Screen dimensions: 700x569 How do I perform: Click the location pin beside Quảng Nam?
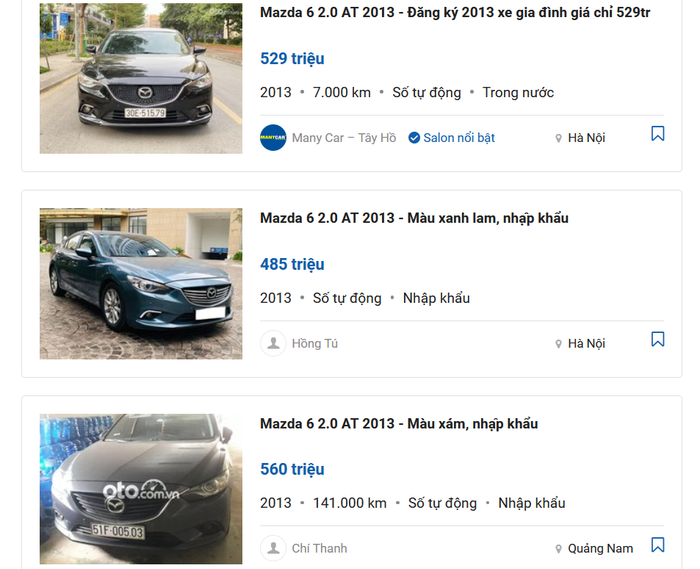(x=558, y=549)
